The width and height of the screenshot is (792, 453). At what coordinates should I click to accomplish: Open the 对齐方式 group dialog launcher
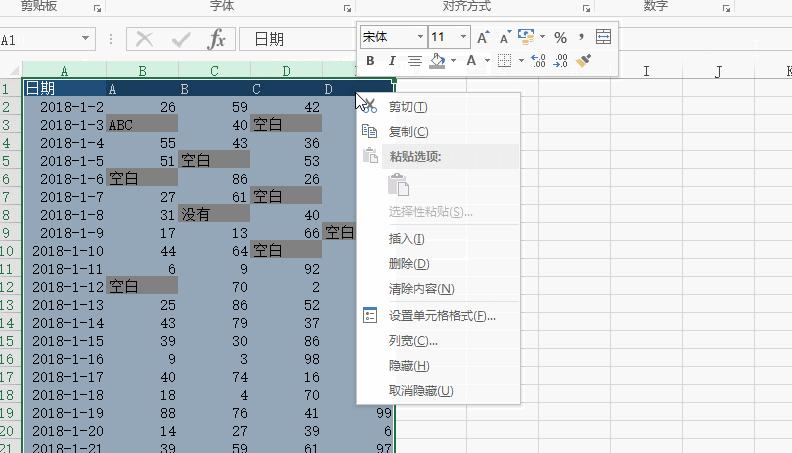(586, 8)
